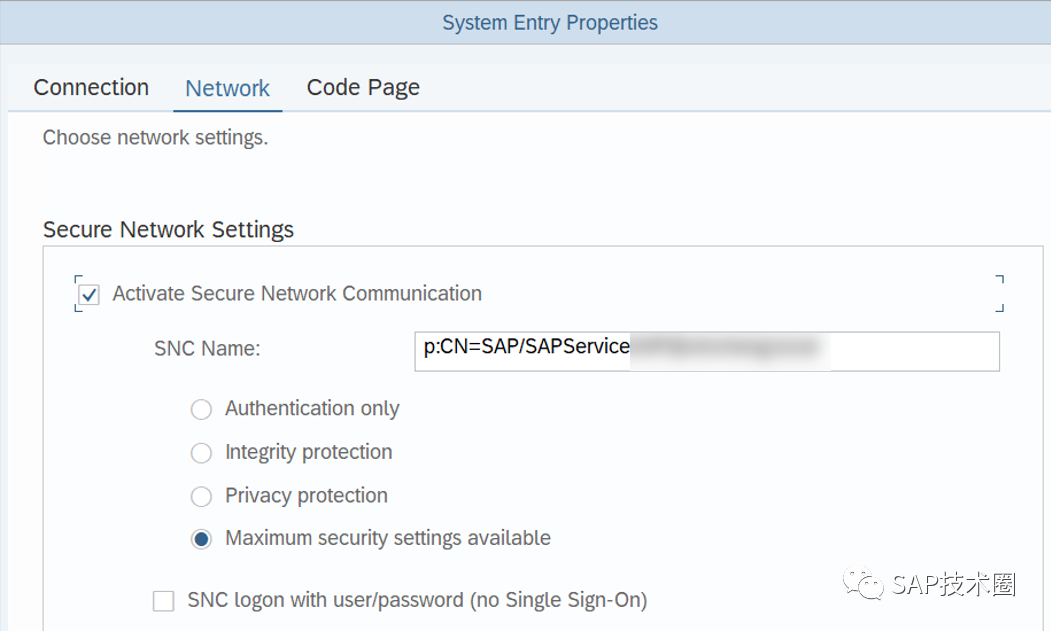This screenshot has width=1051, height=631.
Task: Open the Code Page tab
Action: 363,88
